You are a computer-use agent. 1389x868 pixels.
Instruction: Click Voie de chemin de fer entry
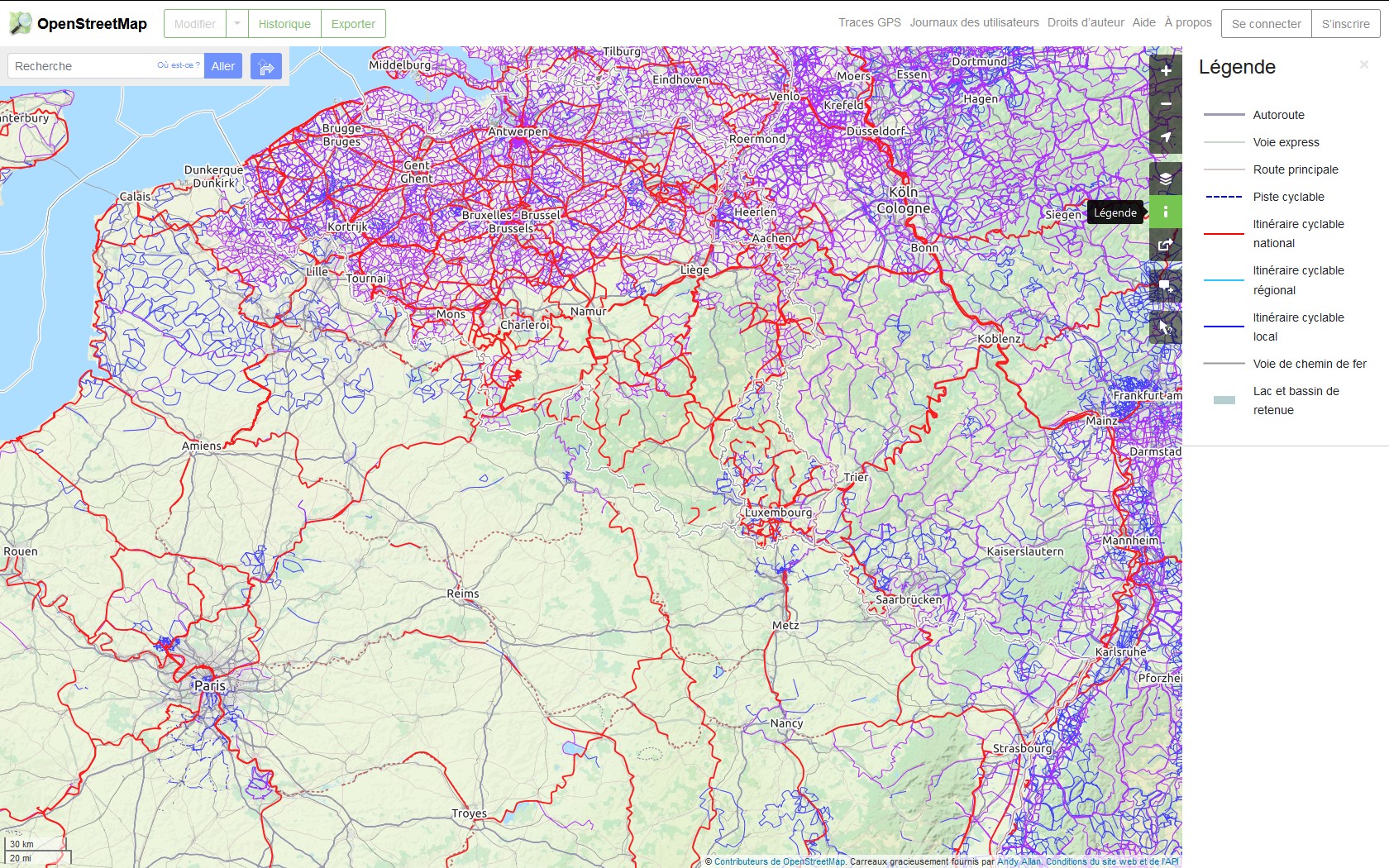point(1310,364)
